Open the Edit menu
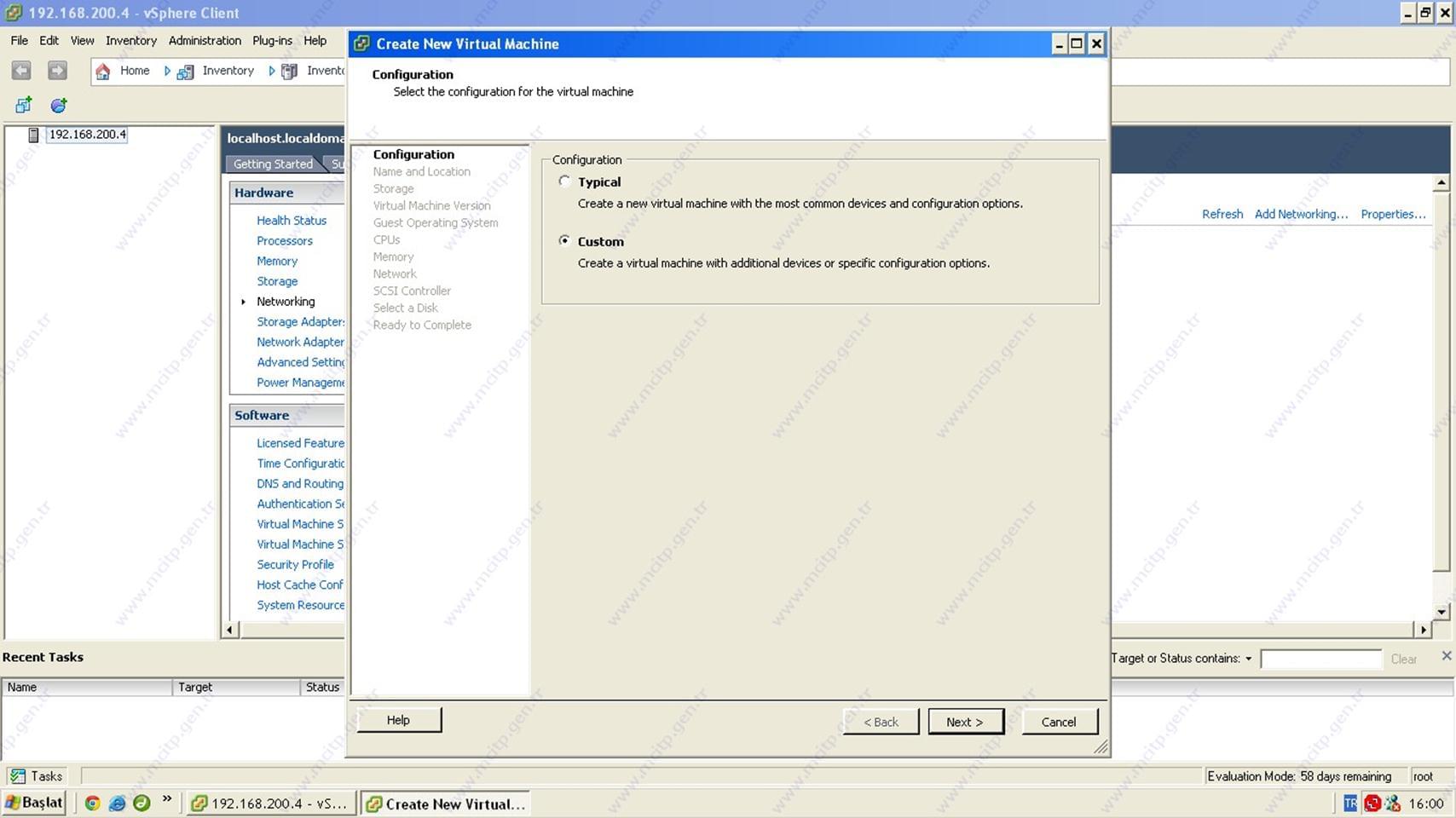Viewport: 1456px width, 818px height. coord(49,40)
